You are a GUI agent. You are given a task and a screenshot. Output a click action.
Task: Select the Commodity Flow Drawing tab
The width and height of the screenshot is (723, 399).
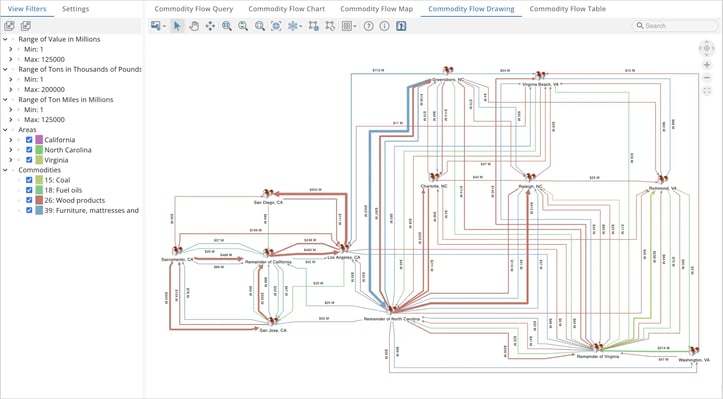pyautogui.click(x=471, y=9)
